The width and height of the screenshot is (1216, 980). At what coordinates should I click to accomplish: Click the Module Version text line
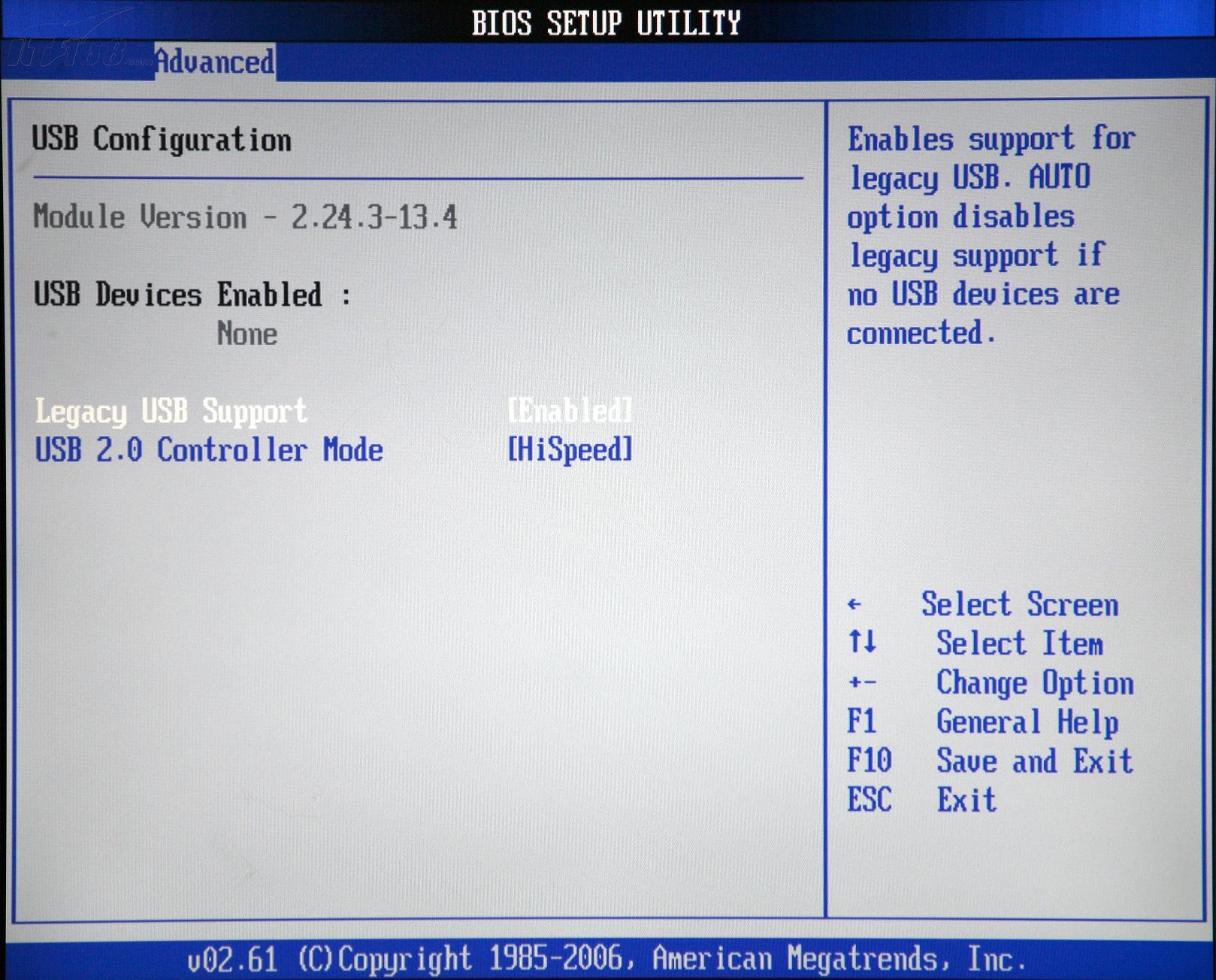pyautogui.click(x=245, y=217)
